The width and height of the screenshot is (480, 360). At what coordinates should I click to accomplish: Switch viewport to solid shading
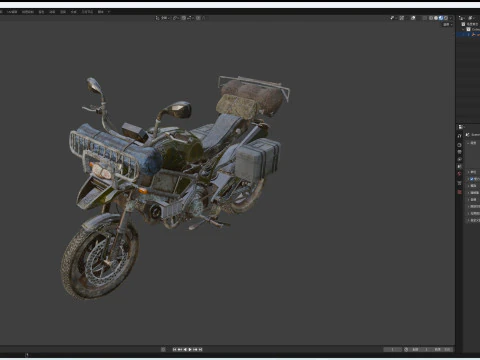tap(436, 18)
